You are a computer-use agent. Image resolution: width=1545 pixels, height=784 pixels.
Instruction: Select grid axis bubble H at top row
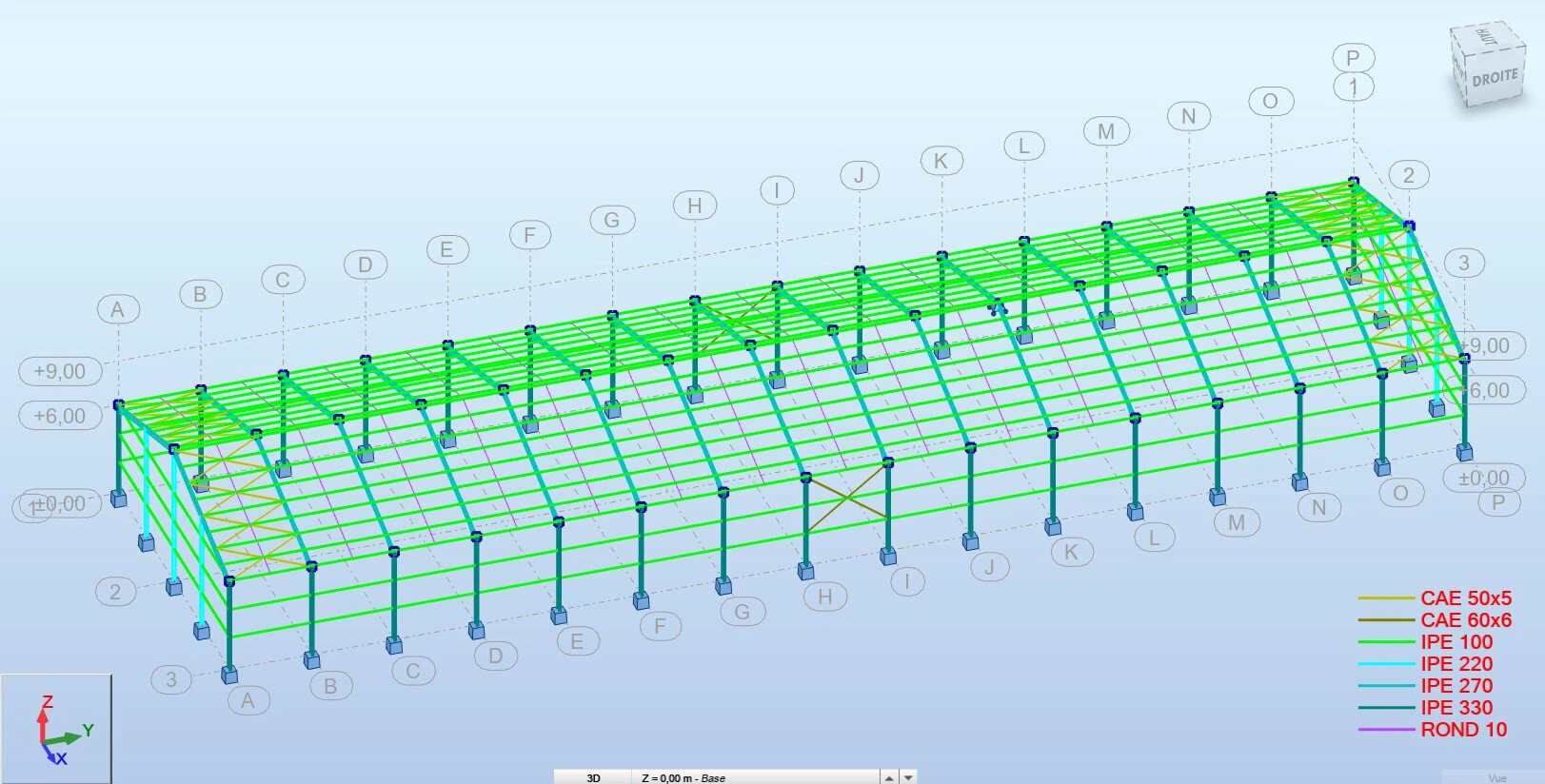[694, 206]
